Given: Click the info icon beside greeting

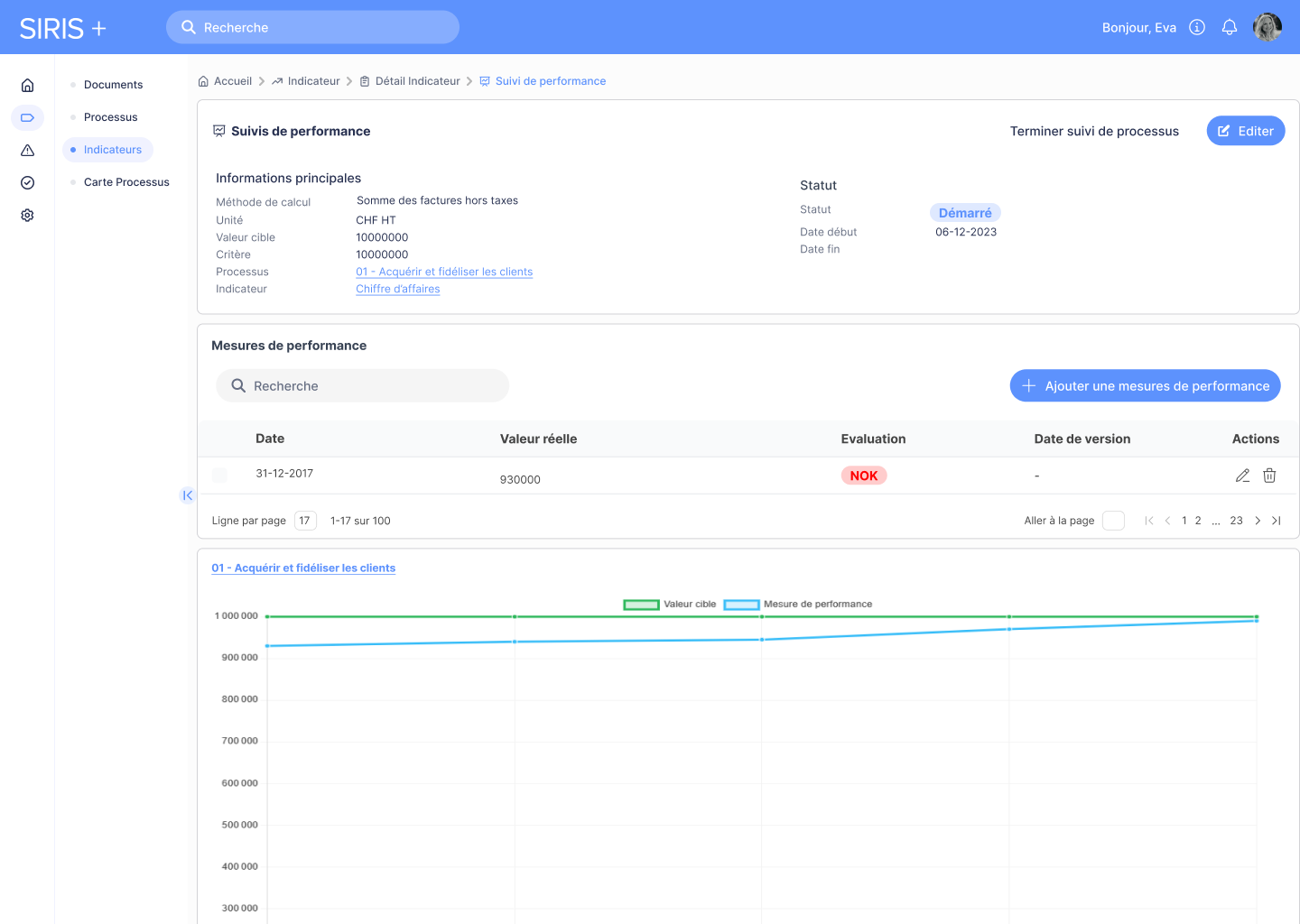Looking at the screenshot, I should [1197, 27].
